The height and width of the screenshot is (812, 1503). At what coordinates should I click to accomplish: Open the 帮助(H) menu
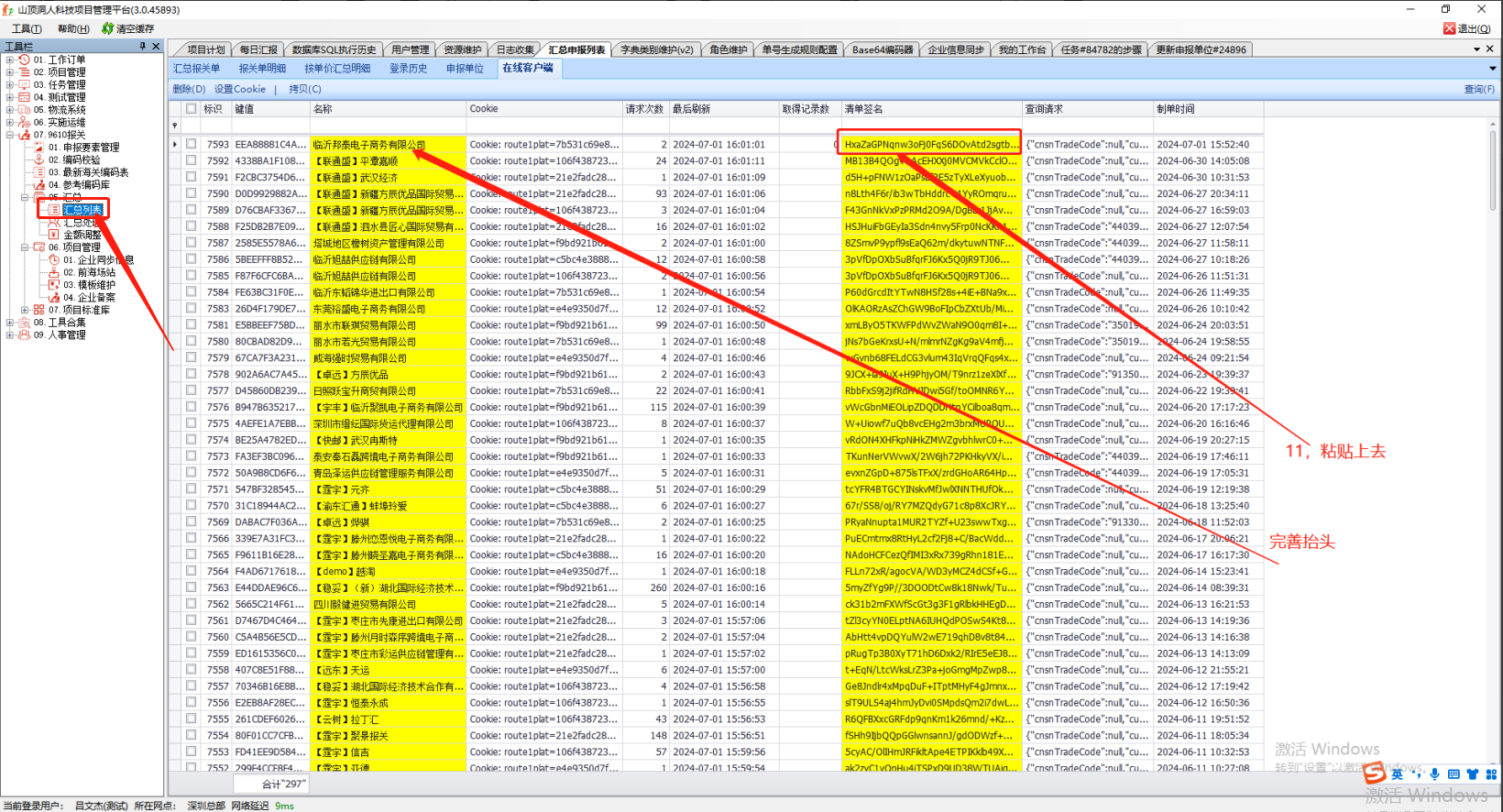(73, 28)
